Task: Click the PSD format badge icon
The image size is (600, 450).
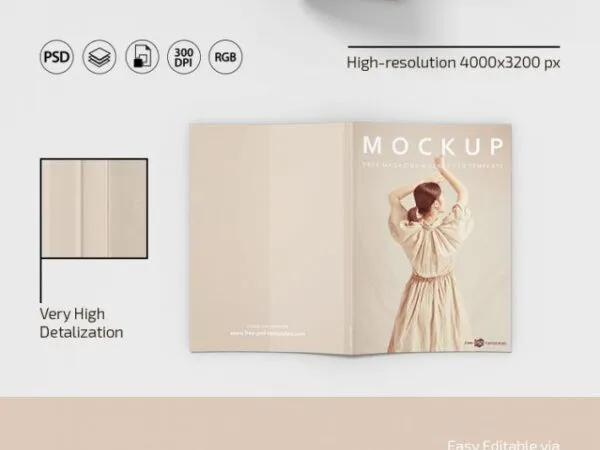Action: pyautogui.click(x=57, y=57)
